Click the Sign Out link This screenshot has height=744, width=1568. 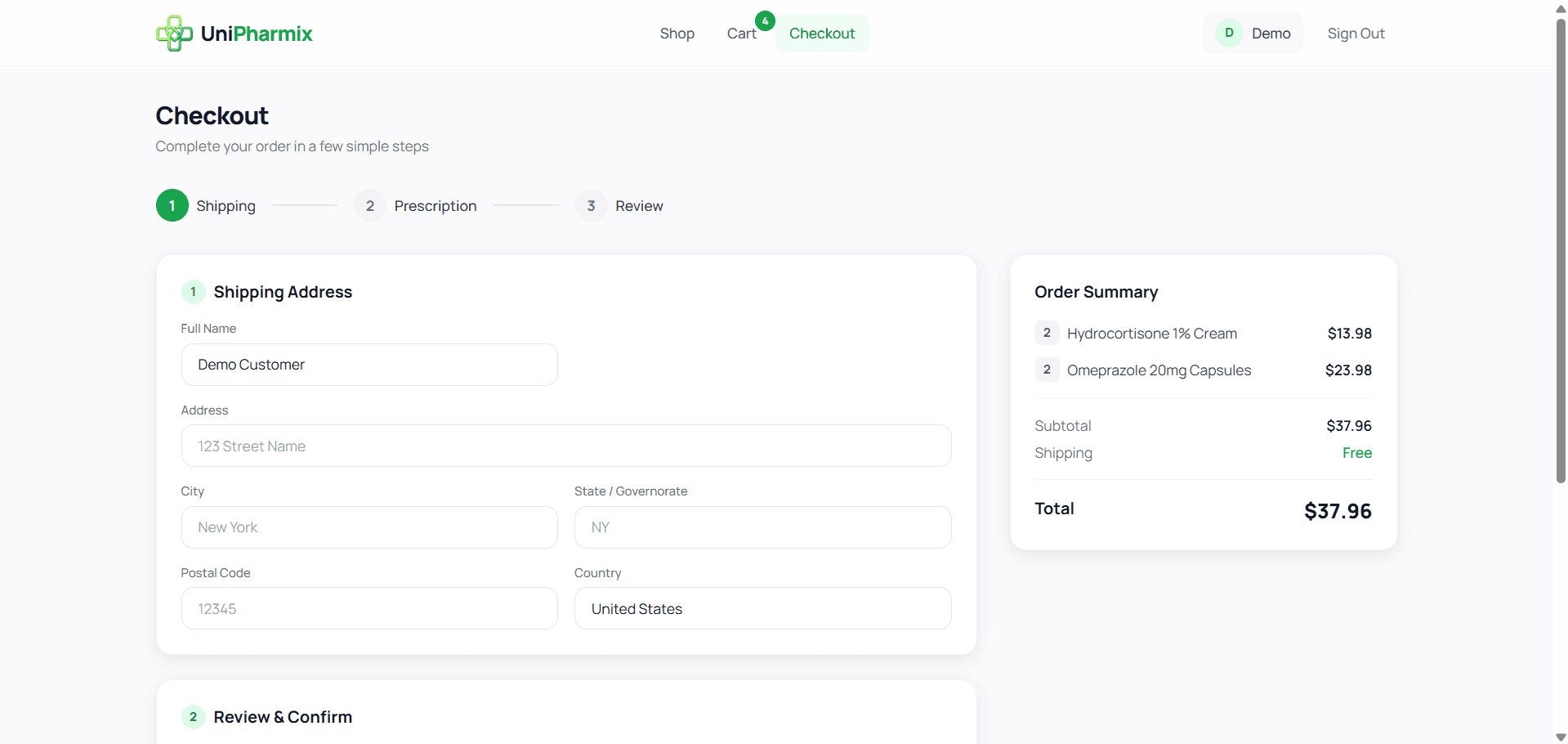(x=1356, y=34)
